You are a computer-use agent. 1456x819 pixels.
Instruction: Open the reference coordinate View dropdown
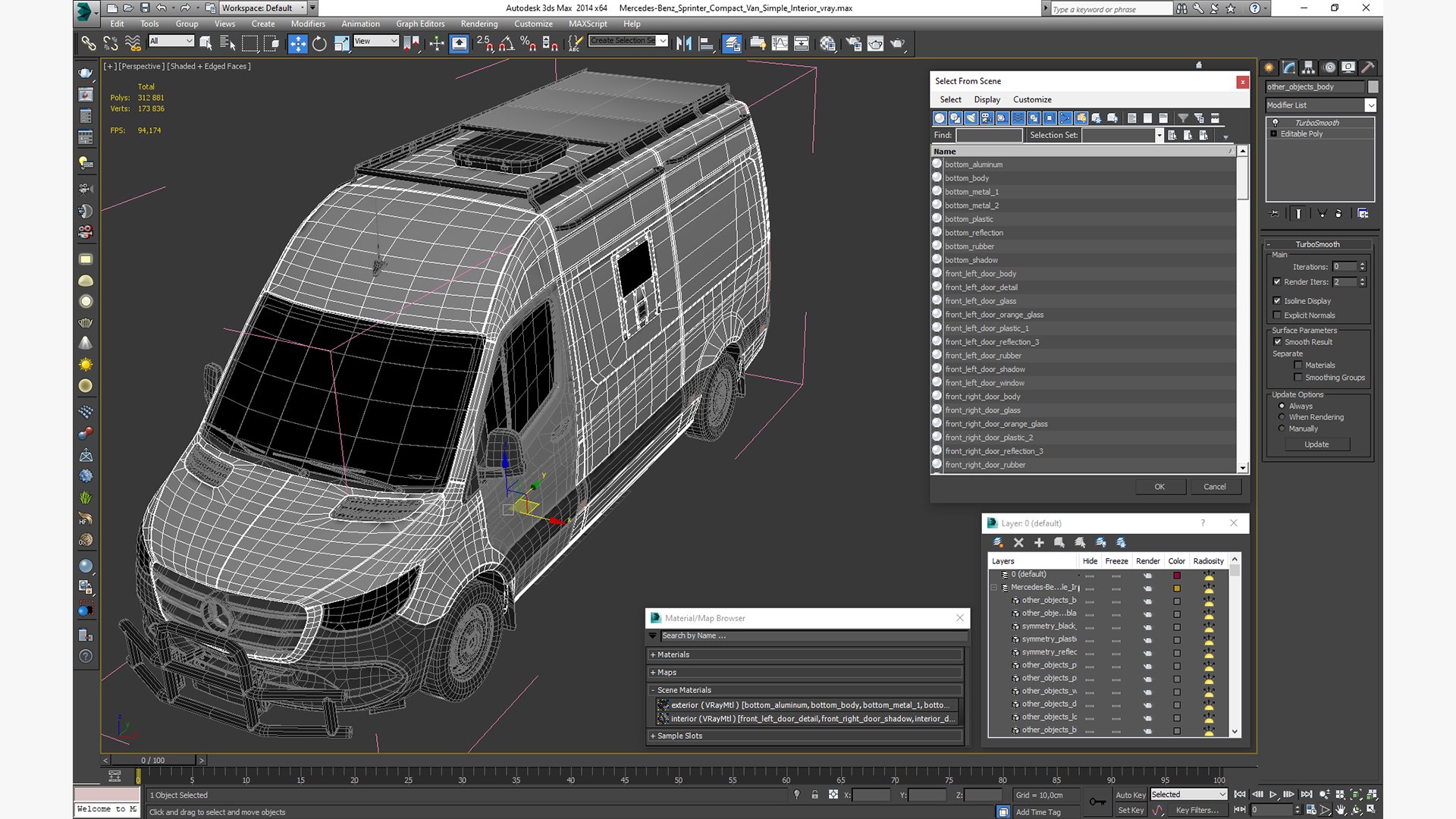tap(376, 41)
